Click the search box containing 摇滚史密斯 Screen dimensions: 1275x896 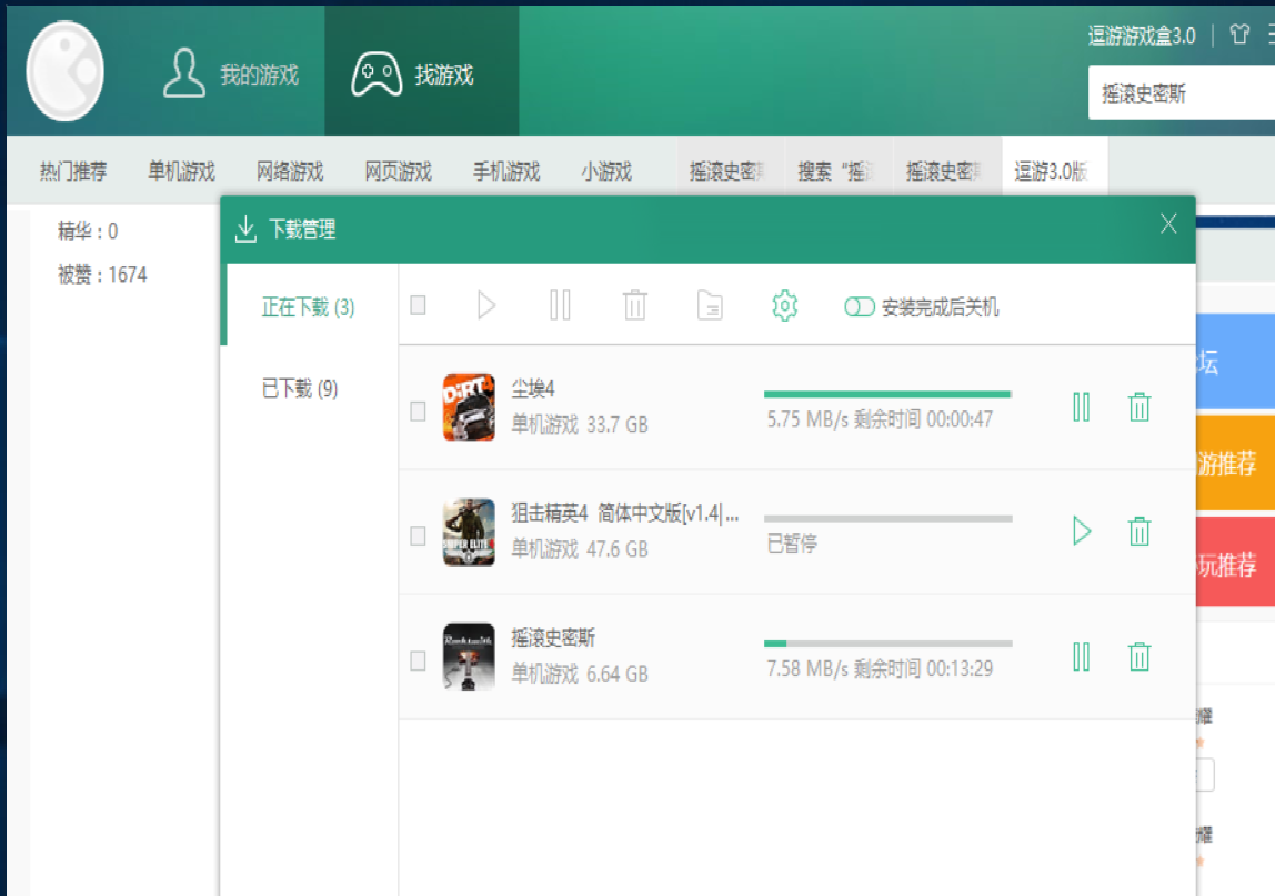coord(1181,94)
